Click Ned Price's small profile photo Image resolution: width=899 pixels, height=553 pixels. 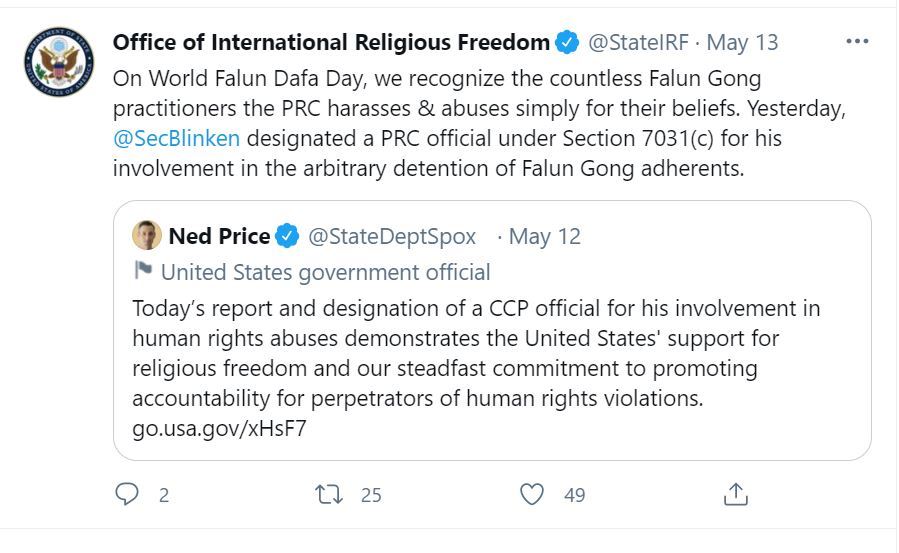147,236
